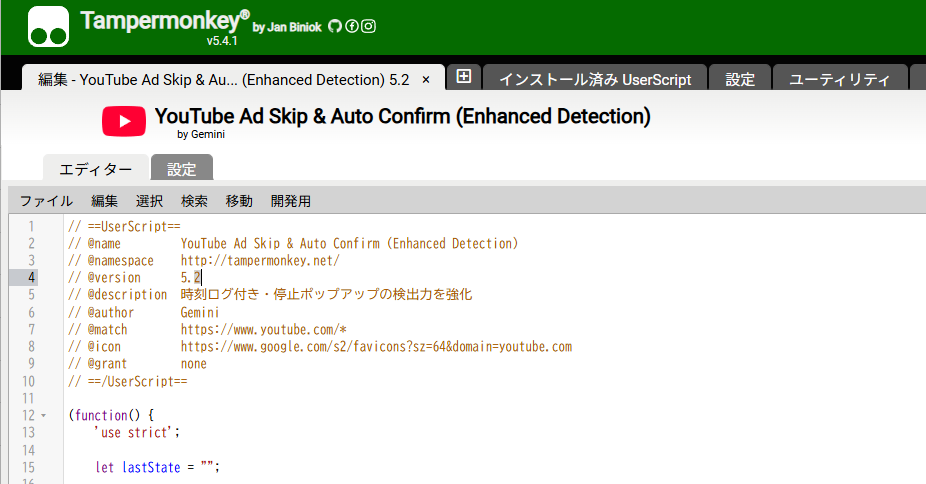Open the 検索 menu
The height and width of the screenshot is (484, 926).
(x=195, y=201)
